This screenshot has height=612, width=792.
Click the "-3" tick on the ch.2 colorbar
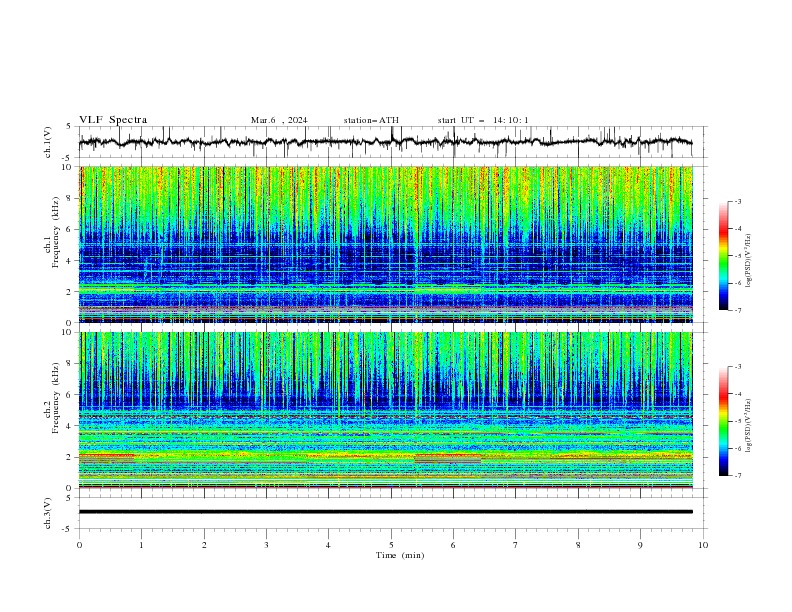738,367
